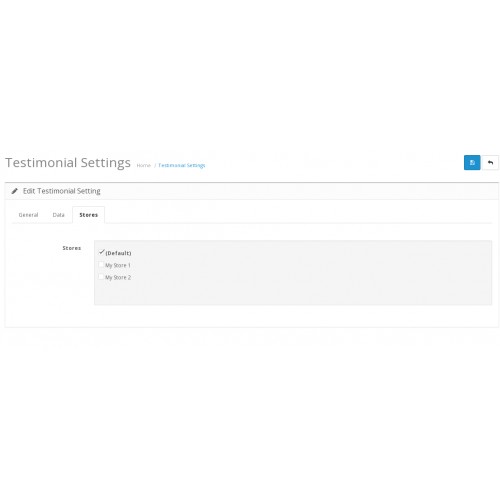Click the Edit Testimonial Setting panel title
Image resolution: width=500 pixels, height=500 pixels.
[x=62, y=191]
